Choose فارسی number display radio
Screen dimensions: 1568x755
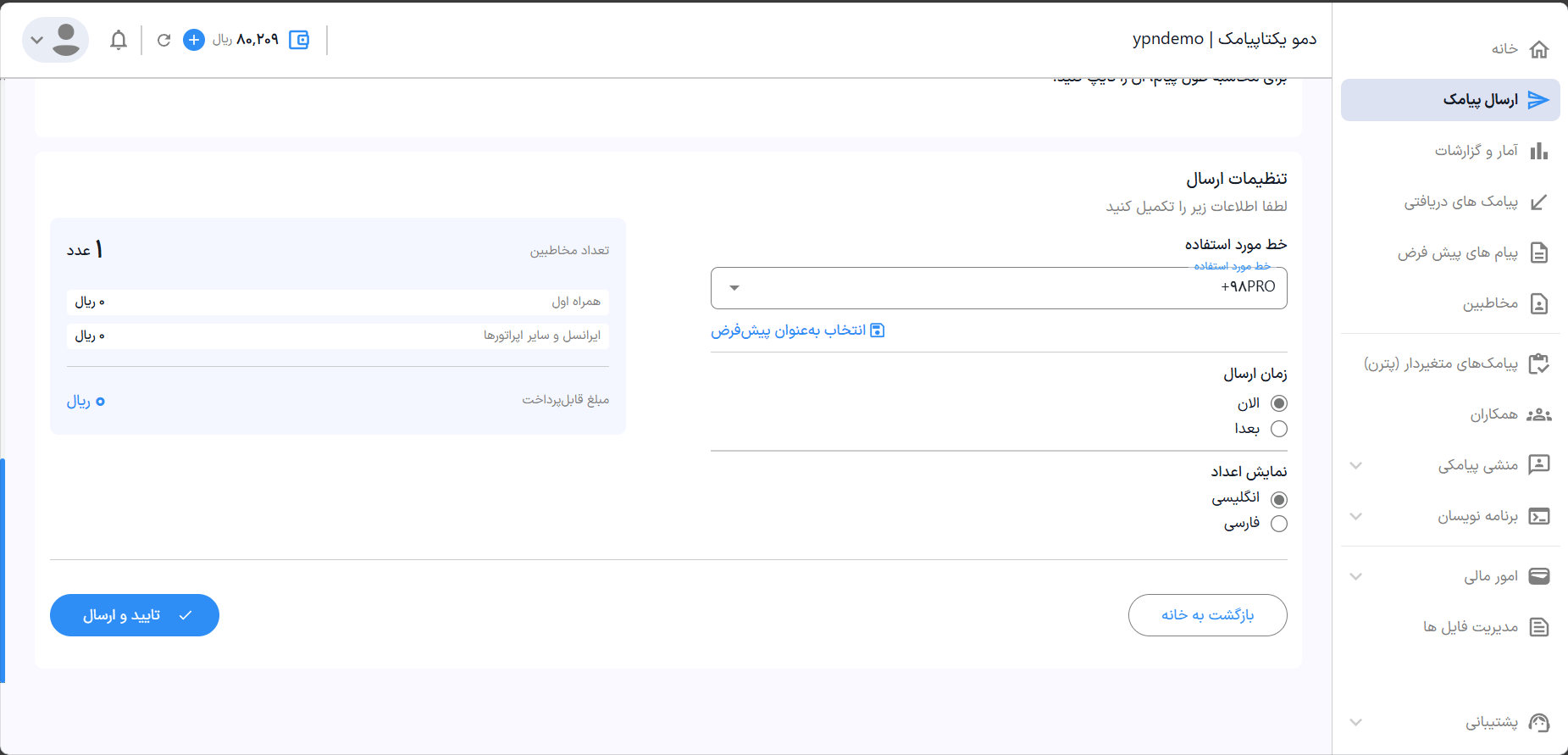tap(1279, 524)
